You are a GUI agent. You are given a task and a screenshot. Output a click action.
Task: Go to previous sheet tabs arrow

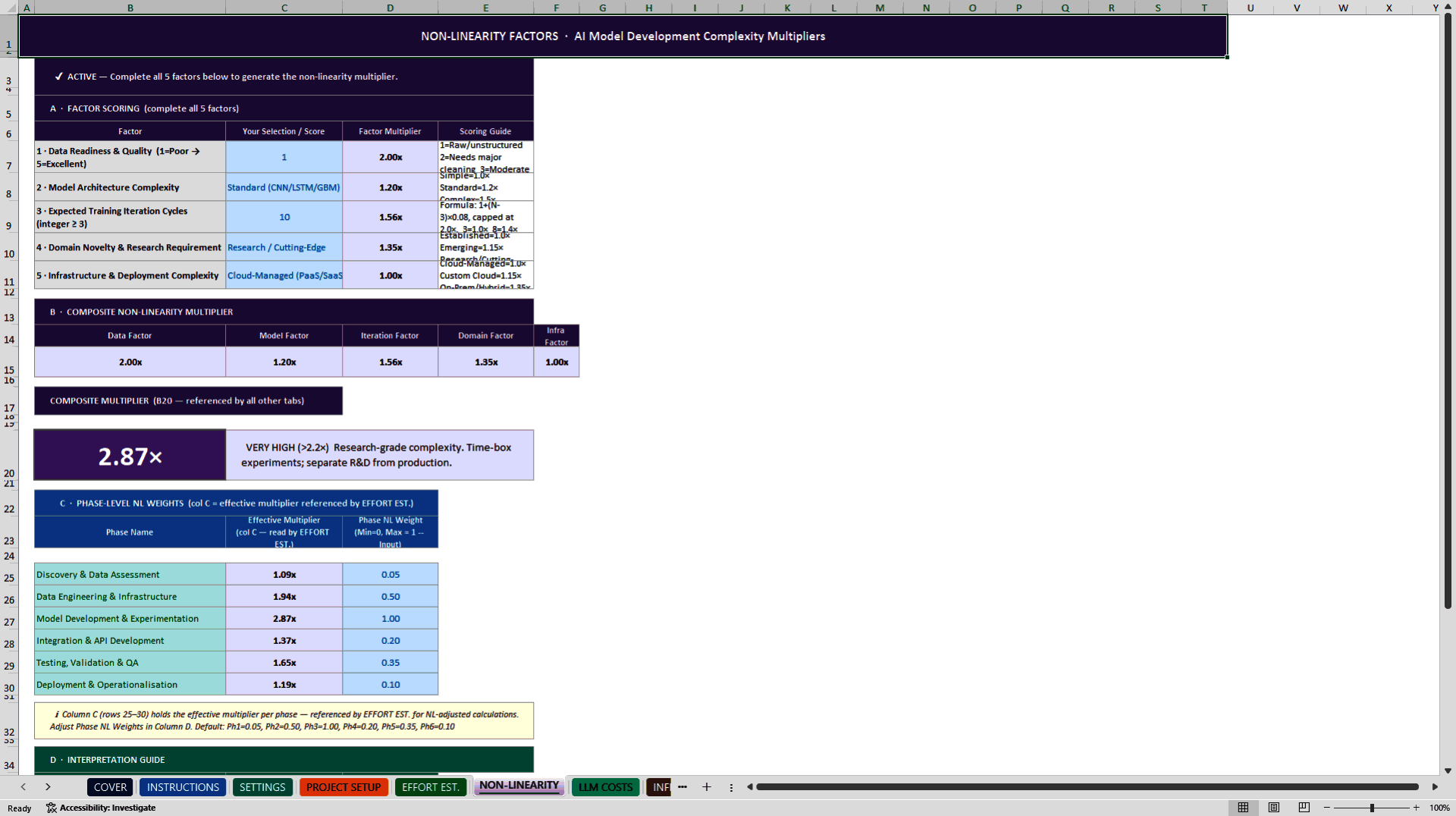[24, 787]
